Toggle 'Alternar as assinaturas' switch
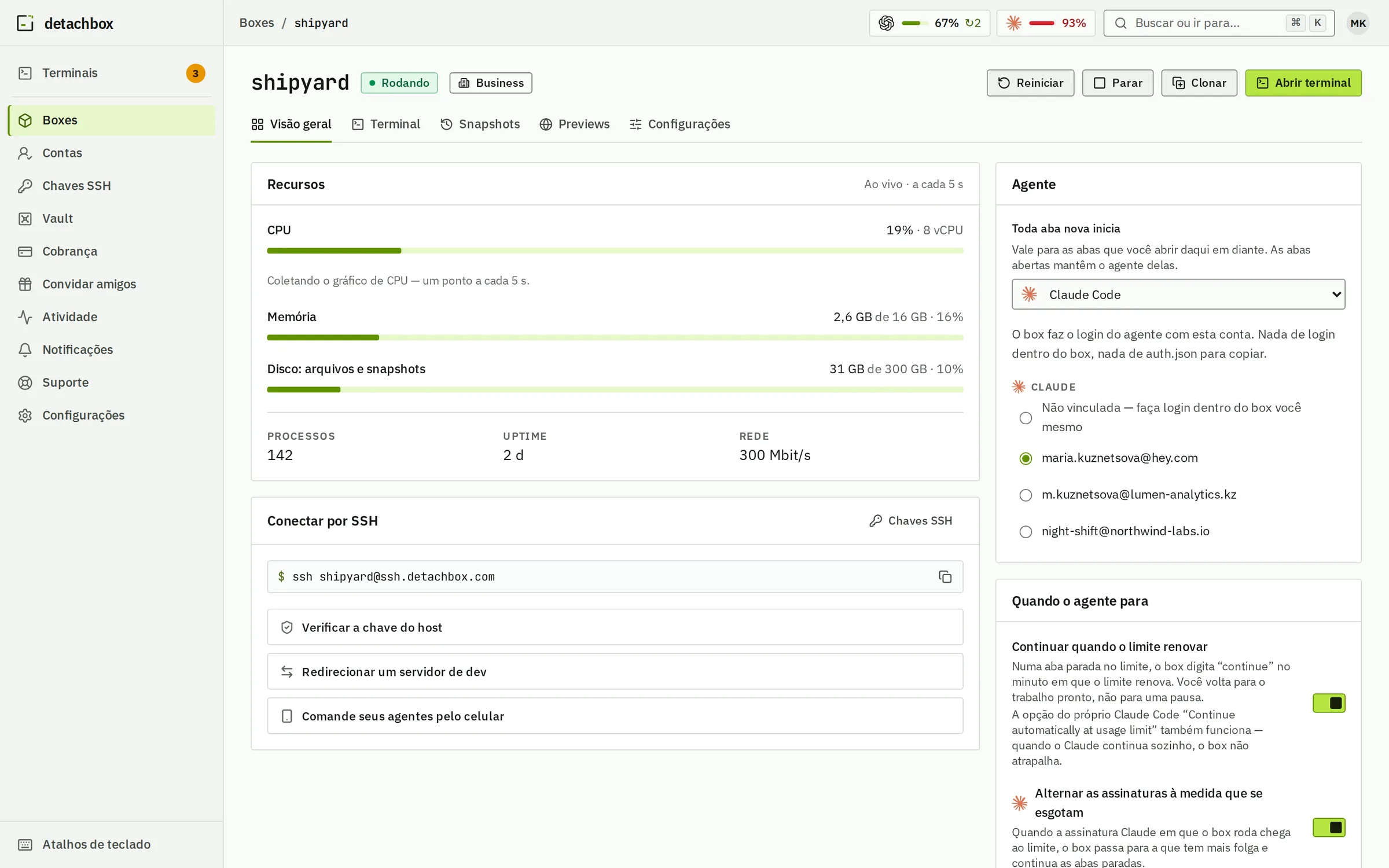This screenshot has width=1389, height=868. 1329,827
